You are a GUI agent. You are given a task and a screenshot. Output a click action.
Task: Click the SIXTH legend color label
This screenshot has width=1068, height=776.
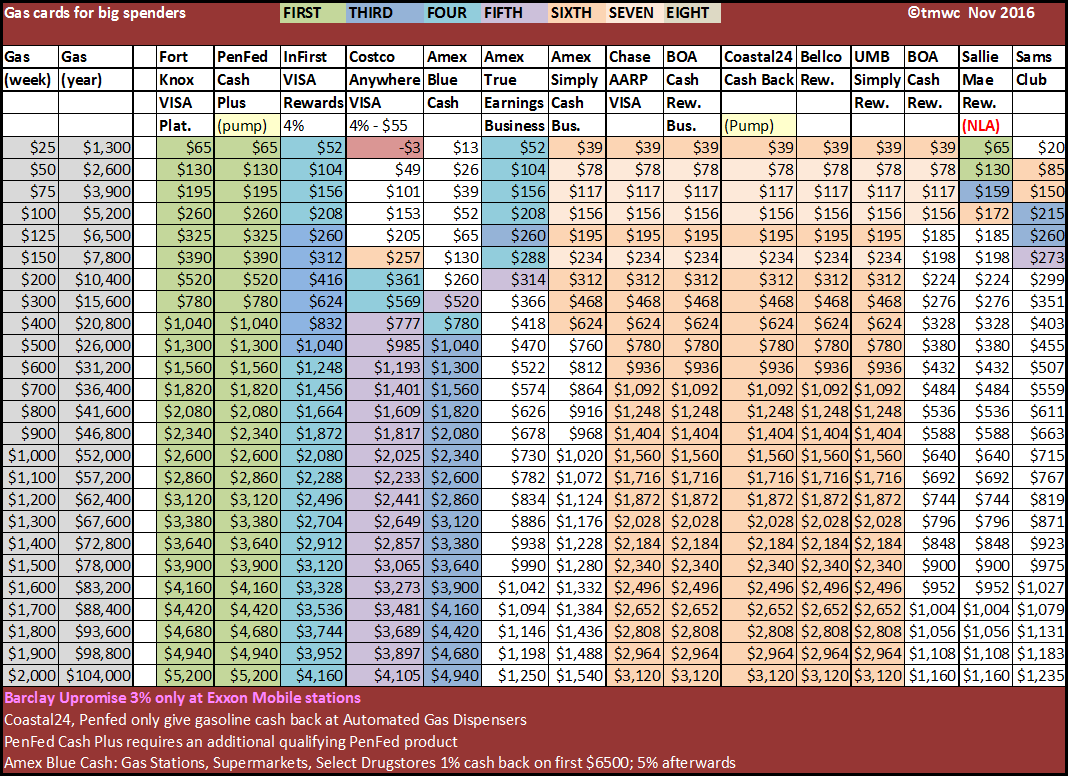click(581, 13)
